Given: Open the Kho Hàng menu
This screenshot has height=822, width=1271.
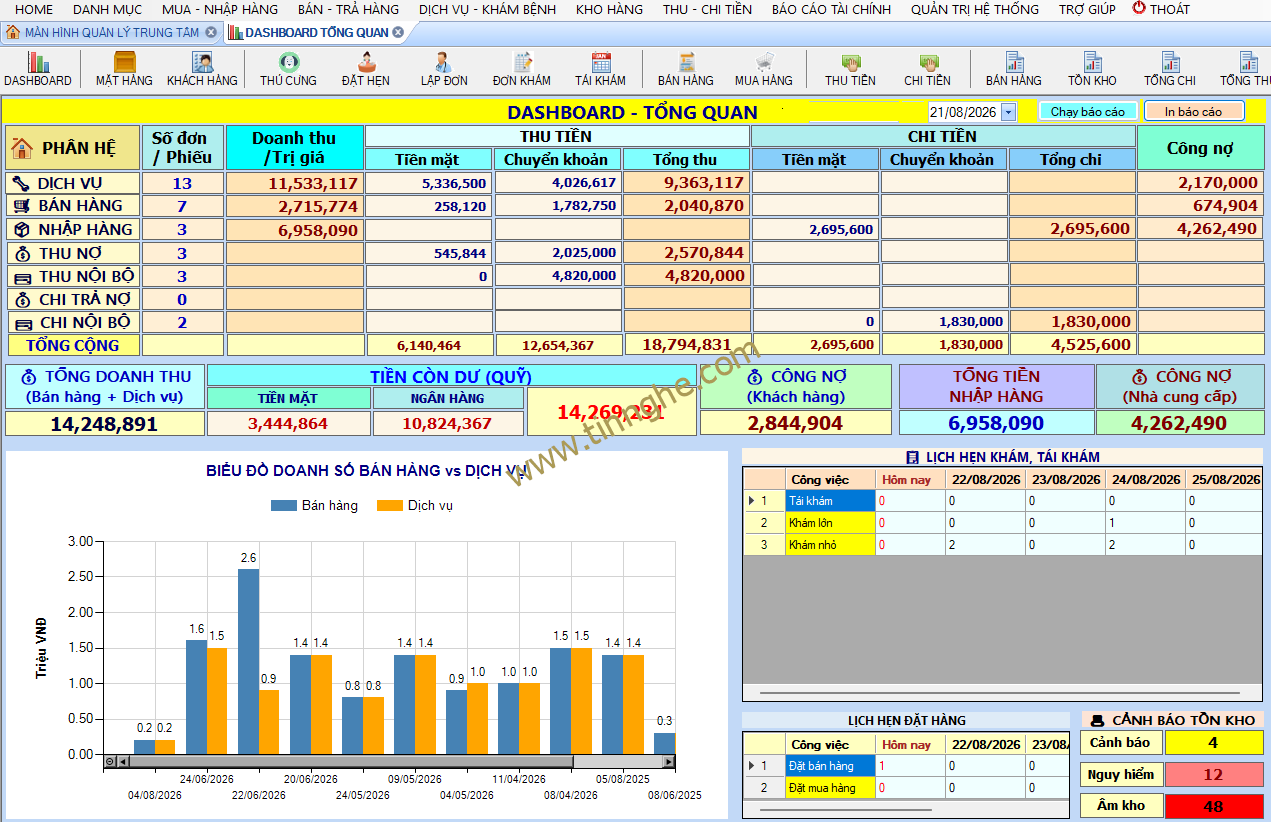Looking at the screenshot, I should pos(609,9).
